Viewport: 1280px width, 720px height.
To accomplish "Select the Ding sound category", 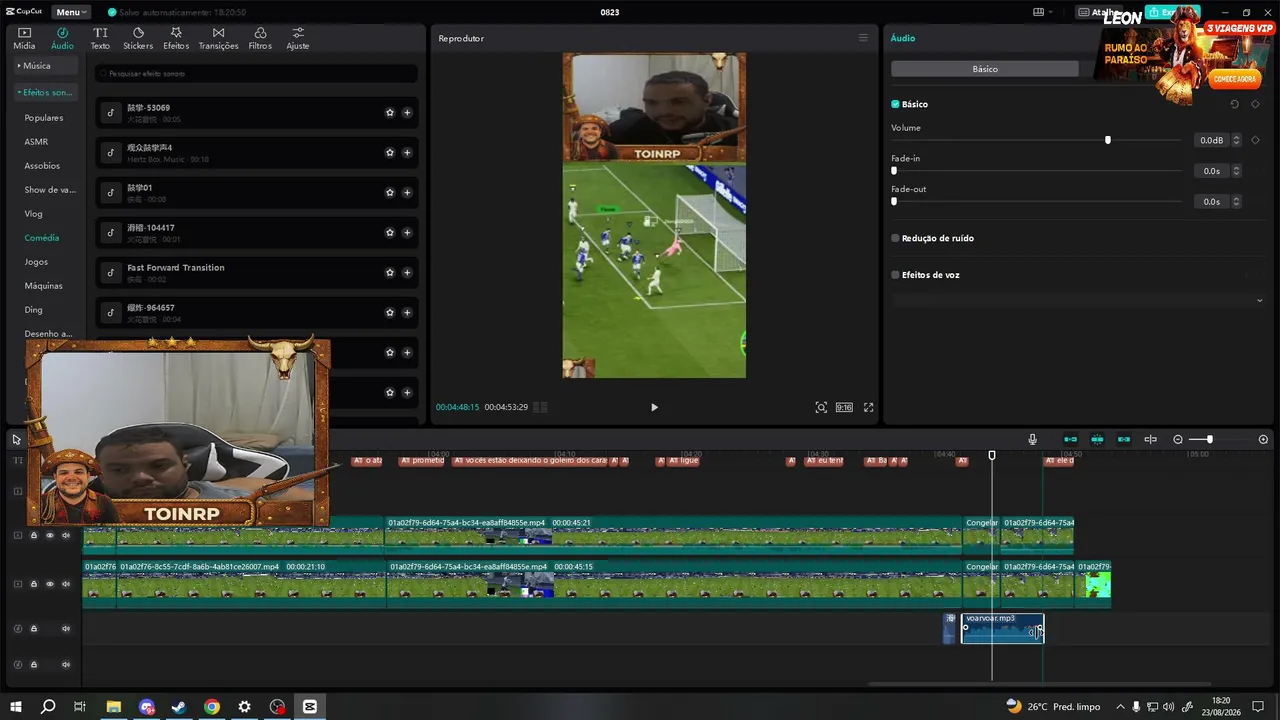I will click(34, 310).
